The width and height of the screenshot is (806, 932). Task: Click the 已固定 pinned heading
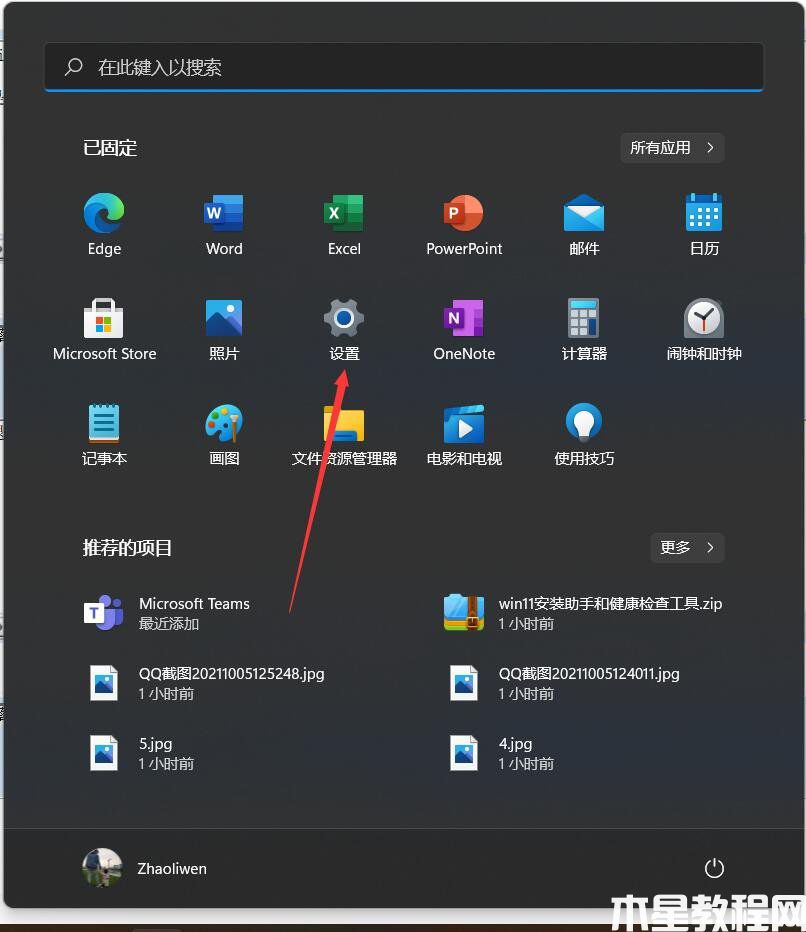coord(110,147)
